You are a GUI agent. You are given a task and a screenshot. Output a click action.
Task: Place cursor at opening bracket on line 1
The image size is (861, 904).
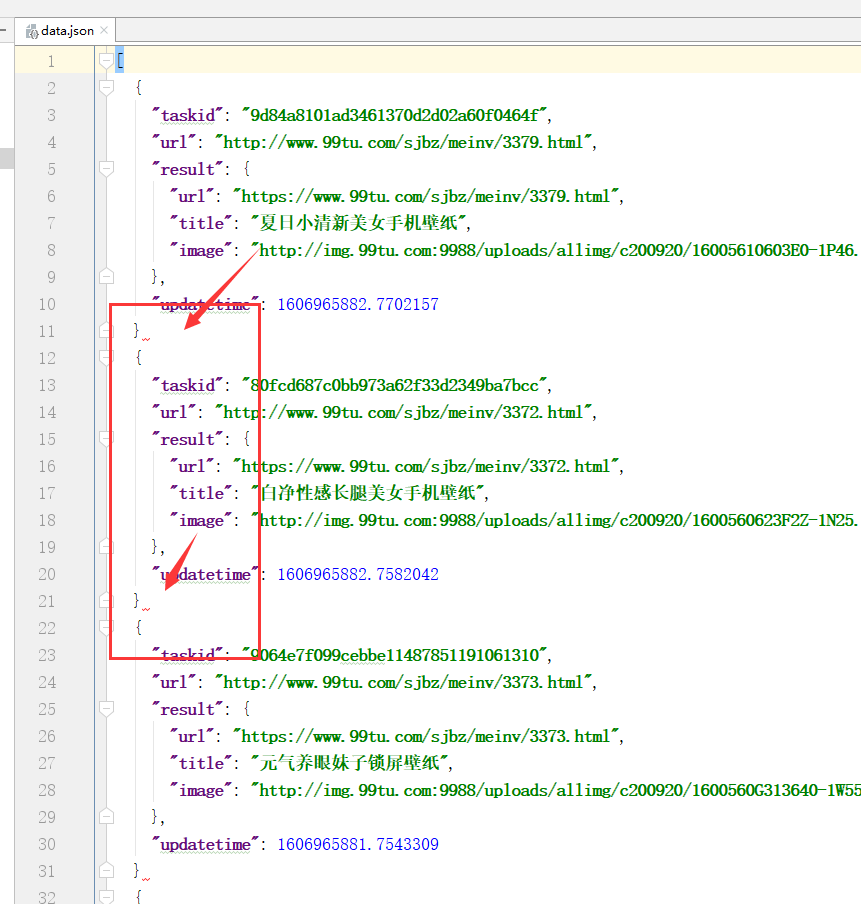point(120,60)
